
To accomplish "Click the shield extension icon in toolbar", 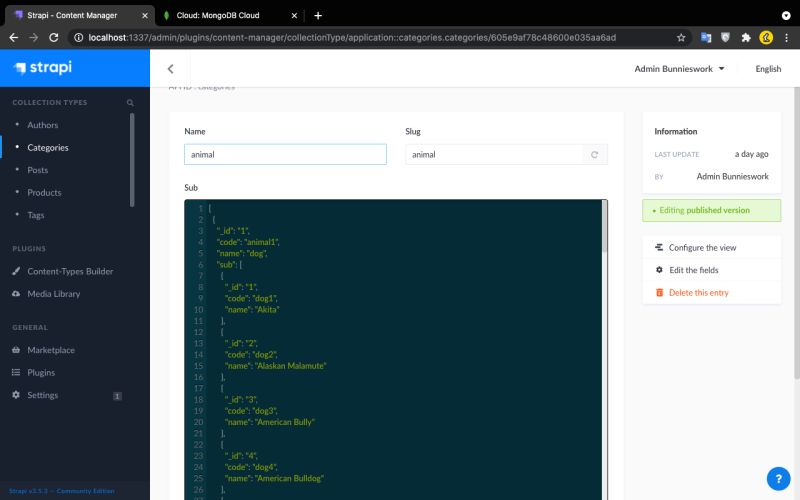I will 726,37.
